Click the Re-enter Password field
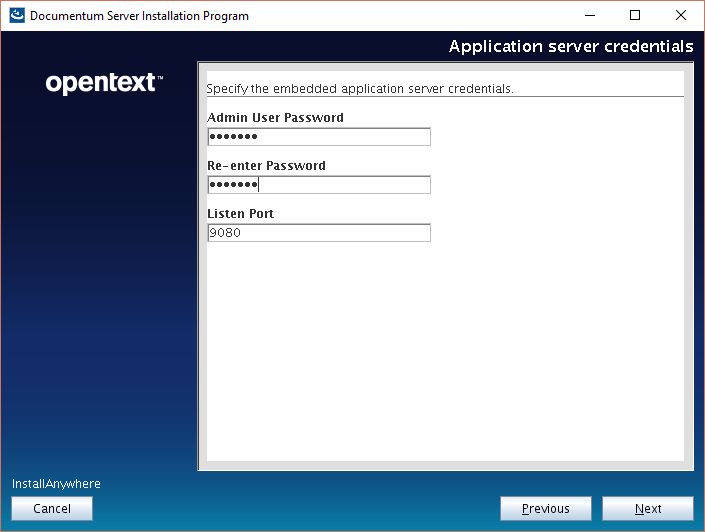The image size is (705, 532). click(318, 185)
